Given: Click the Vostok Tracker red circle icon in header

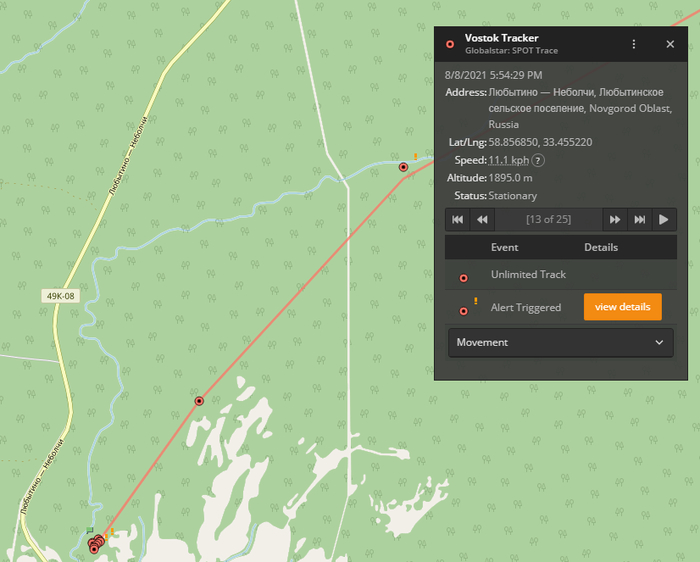Looking at the screenshot, I should pos(450,44).
